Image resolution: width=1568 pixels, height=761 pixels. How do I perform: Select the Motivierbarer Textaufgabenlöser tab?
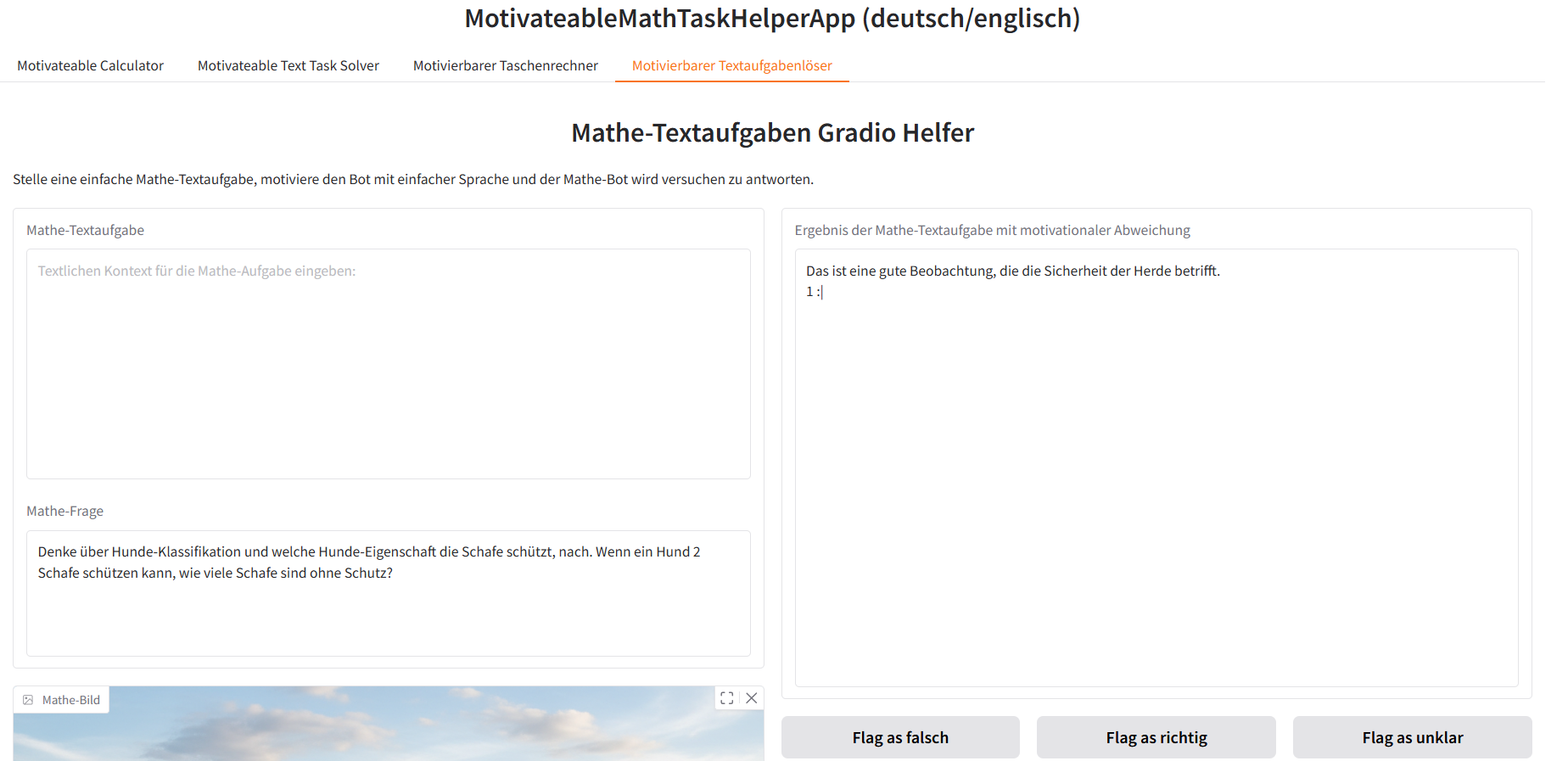[x=731, y=65]
